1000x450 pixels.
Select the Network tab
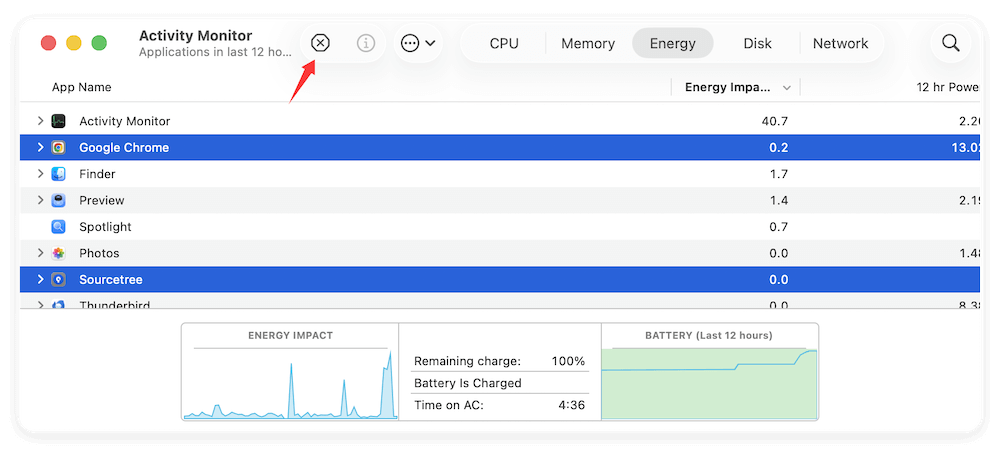point(840,43)
